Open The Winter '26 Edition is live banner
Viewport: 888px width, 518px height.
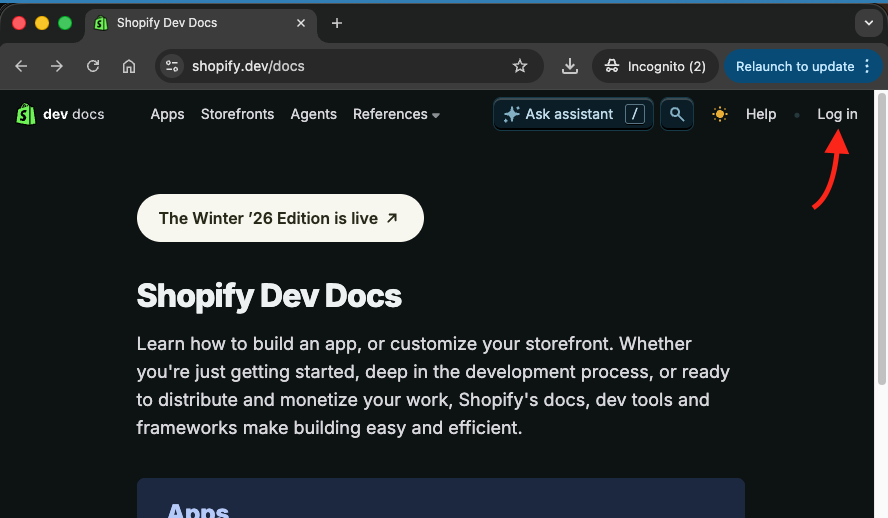coord(280,218)
